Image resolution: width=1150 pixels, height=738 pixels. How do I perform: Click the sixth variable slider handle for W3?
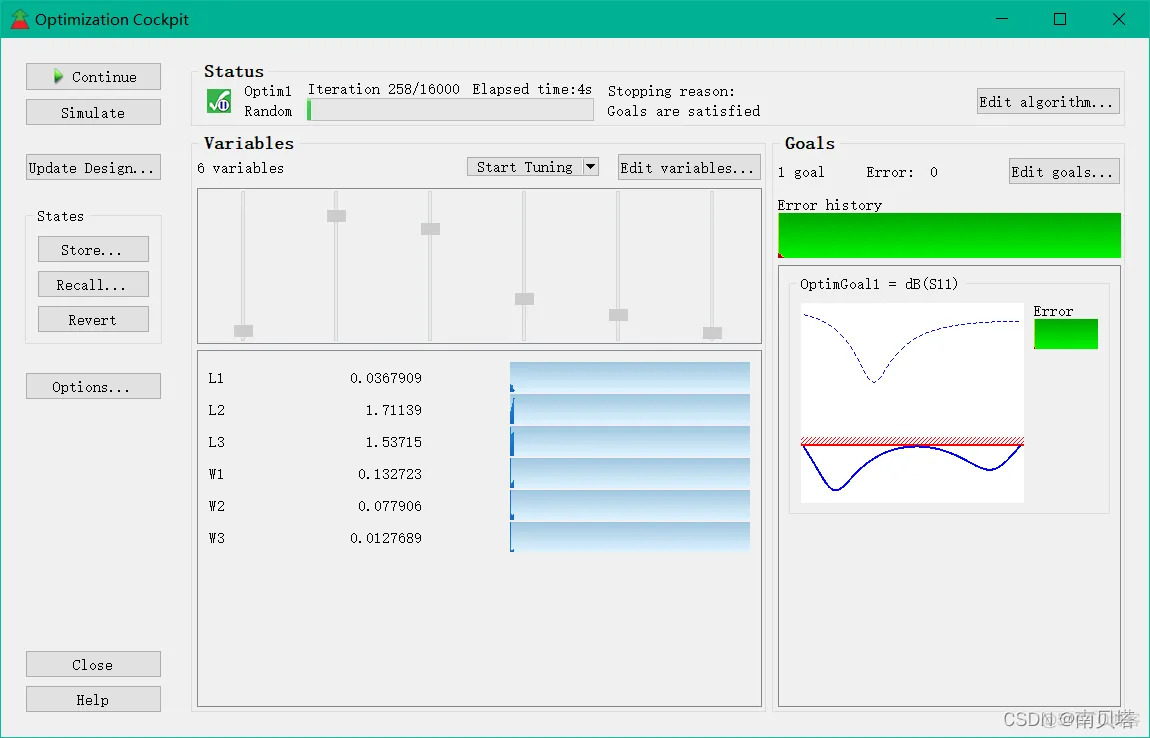pyautogui.click(x=712, y=332)
